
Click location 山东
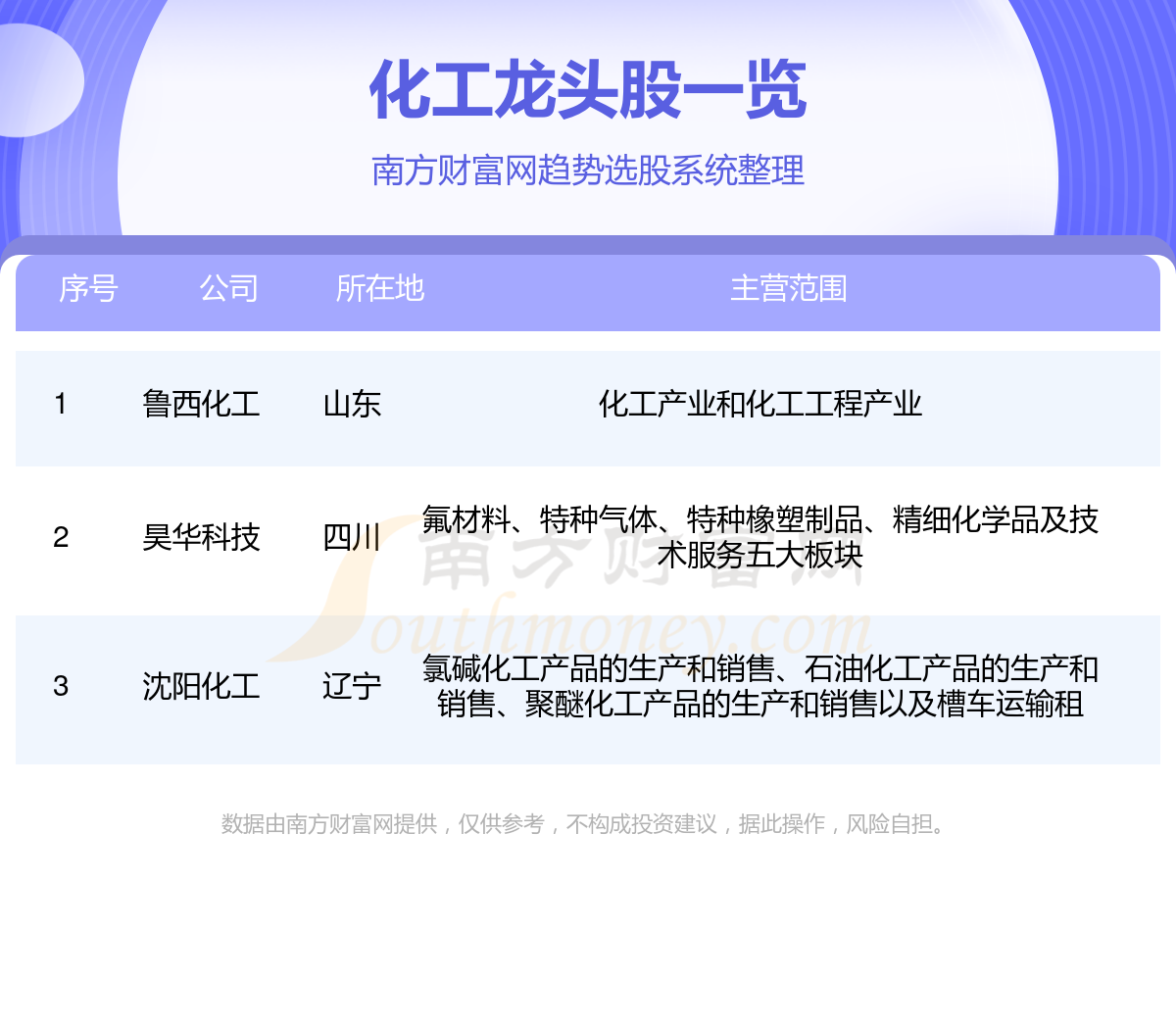click(352, 403)
